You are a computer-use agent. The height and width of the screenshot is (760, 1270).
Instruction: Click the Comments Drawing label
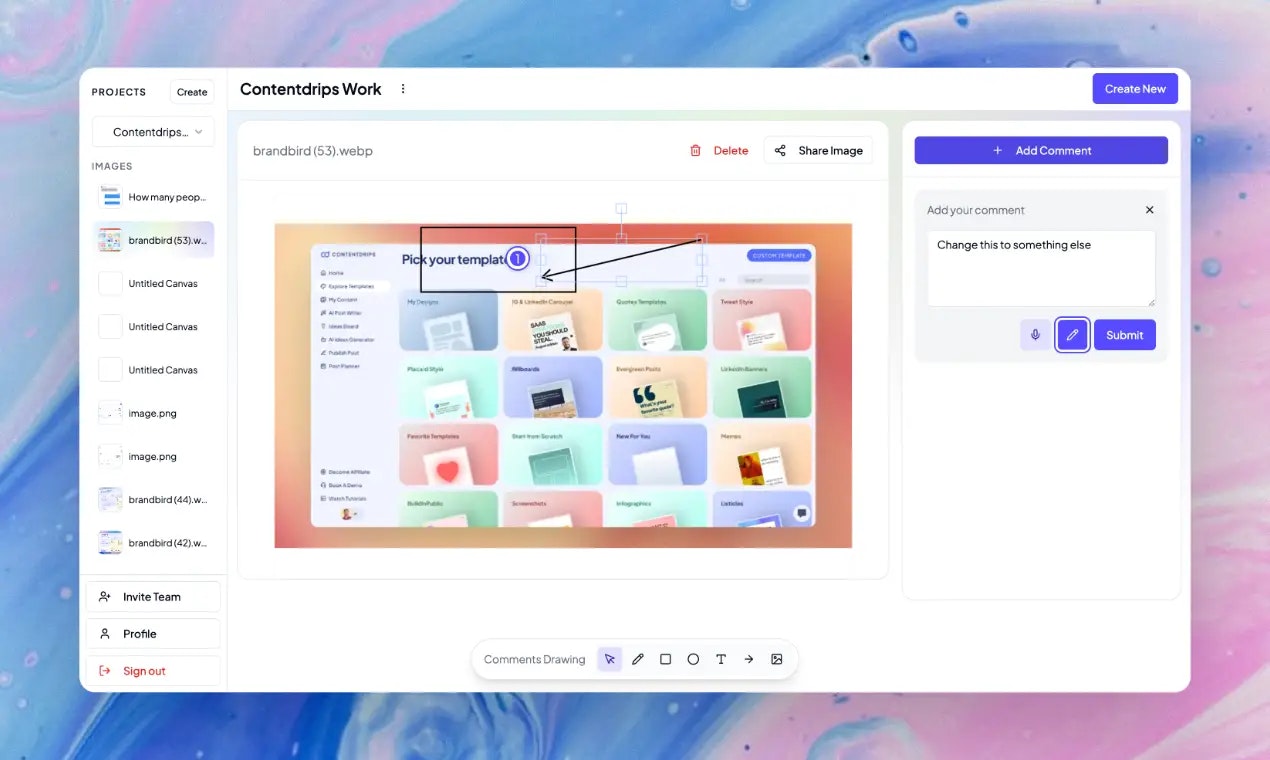[534, 659]
